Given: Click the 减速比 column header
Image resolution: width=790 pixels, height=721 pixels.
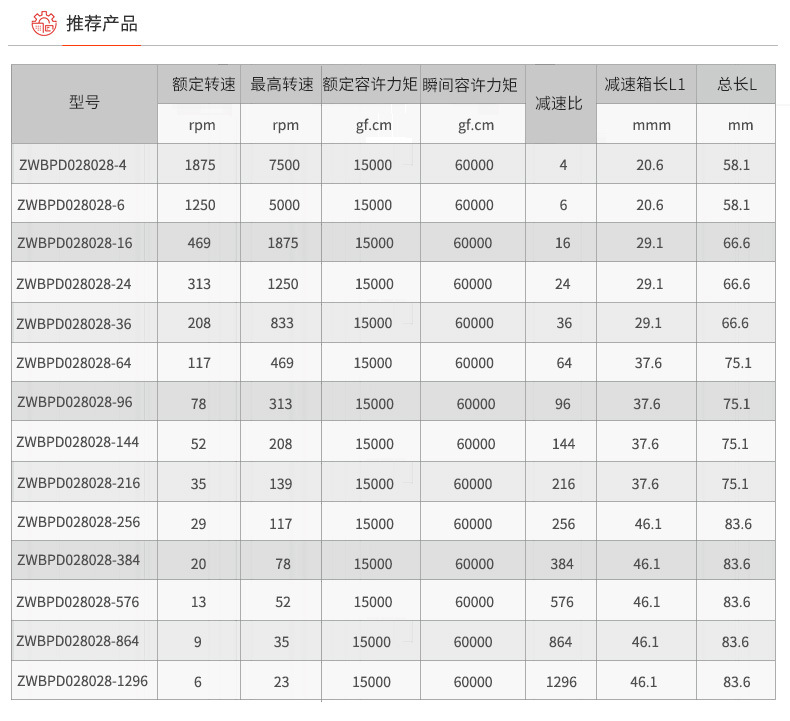Looking at the screenshot, I should [559, 103].
